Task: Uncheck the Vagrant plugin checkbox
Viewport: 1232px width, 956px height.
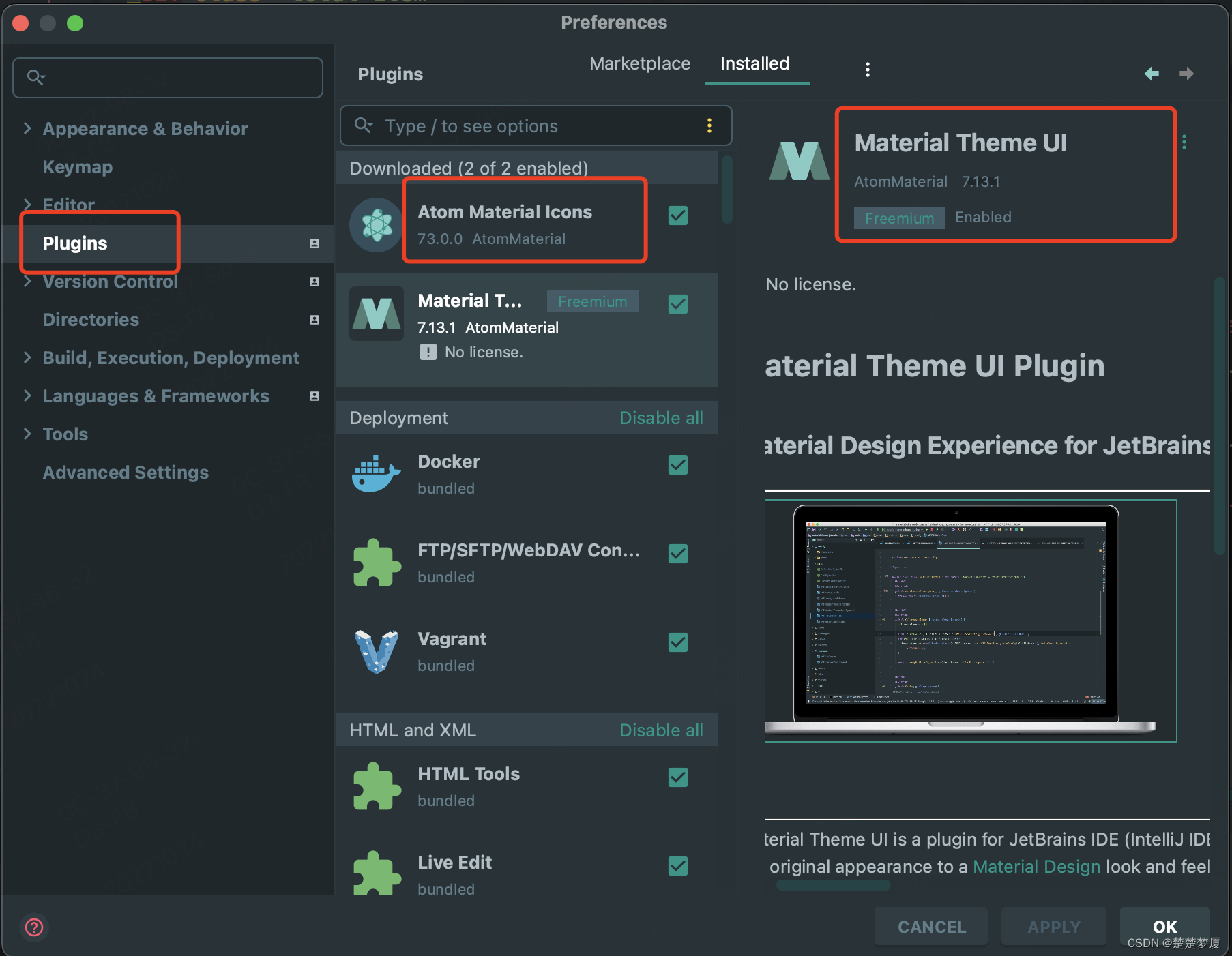Action: [678, 642]
